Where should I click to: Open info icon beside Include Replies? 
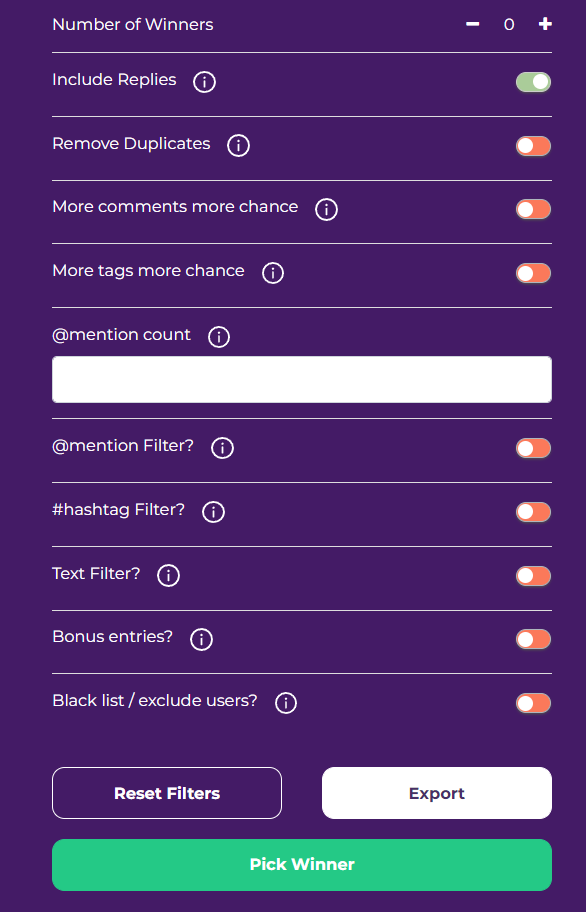204,82
